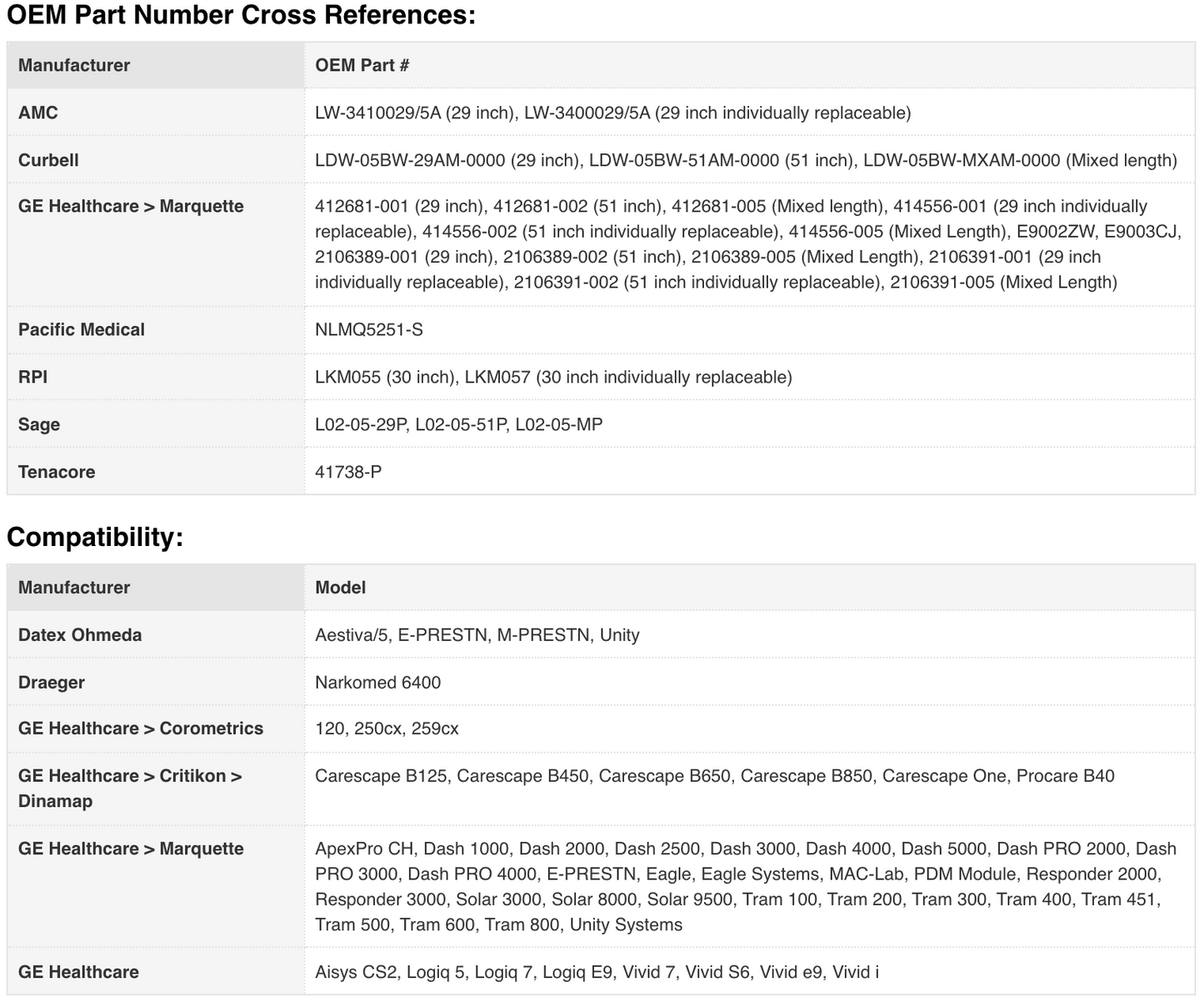Image resolution: width=1204 pixels, height=997 pixels.
Task: Click the Curbell LDW-05BW-29AM-0000 part numbers cell
Action: coord(749,160)
